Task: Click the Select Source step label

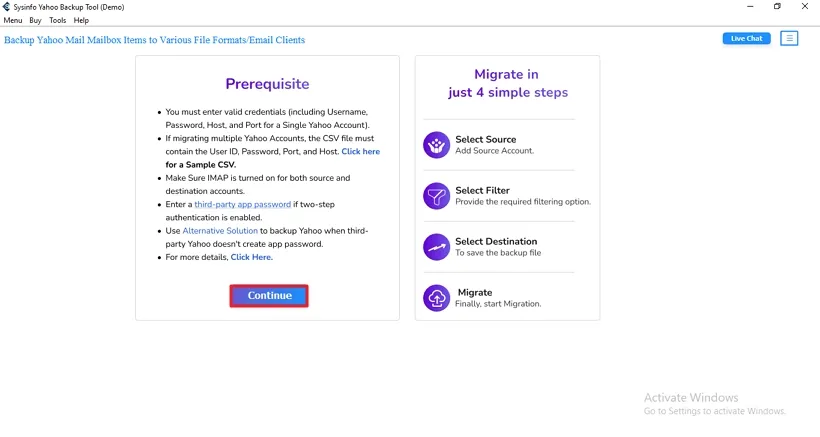Action: pos(485,140)
